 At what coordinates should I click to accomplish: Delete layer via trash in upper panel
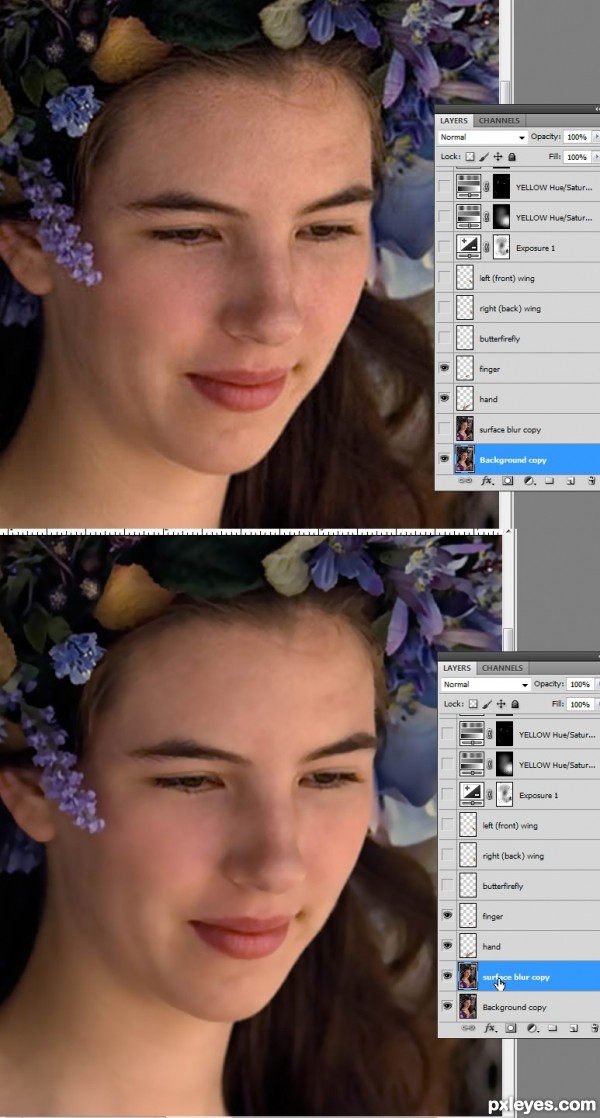[x=591, y=481]
